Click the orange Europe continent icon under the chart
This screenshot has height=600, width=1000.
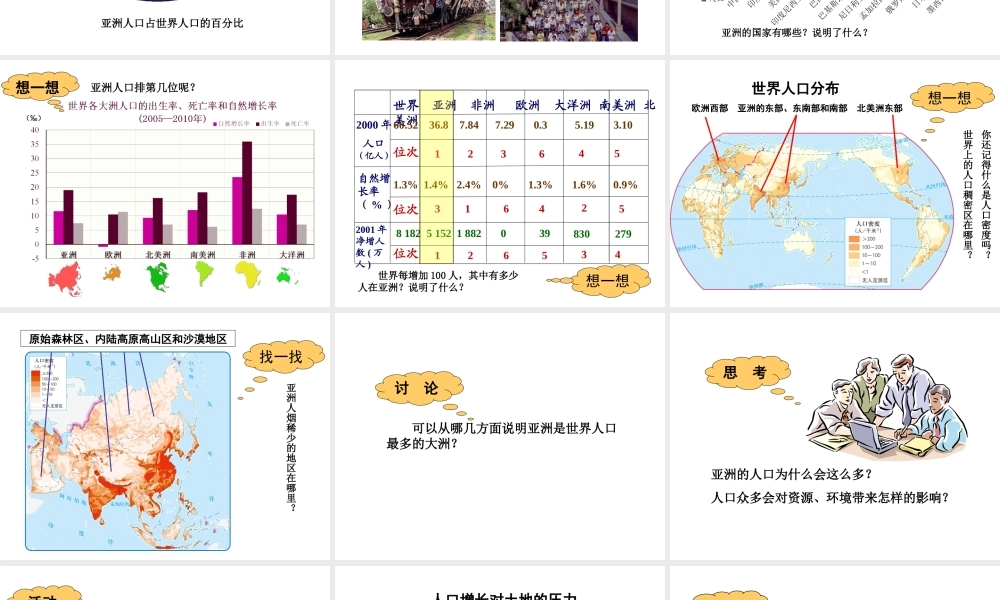[x=112, y=274]
